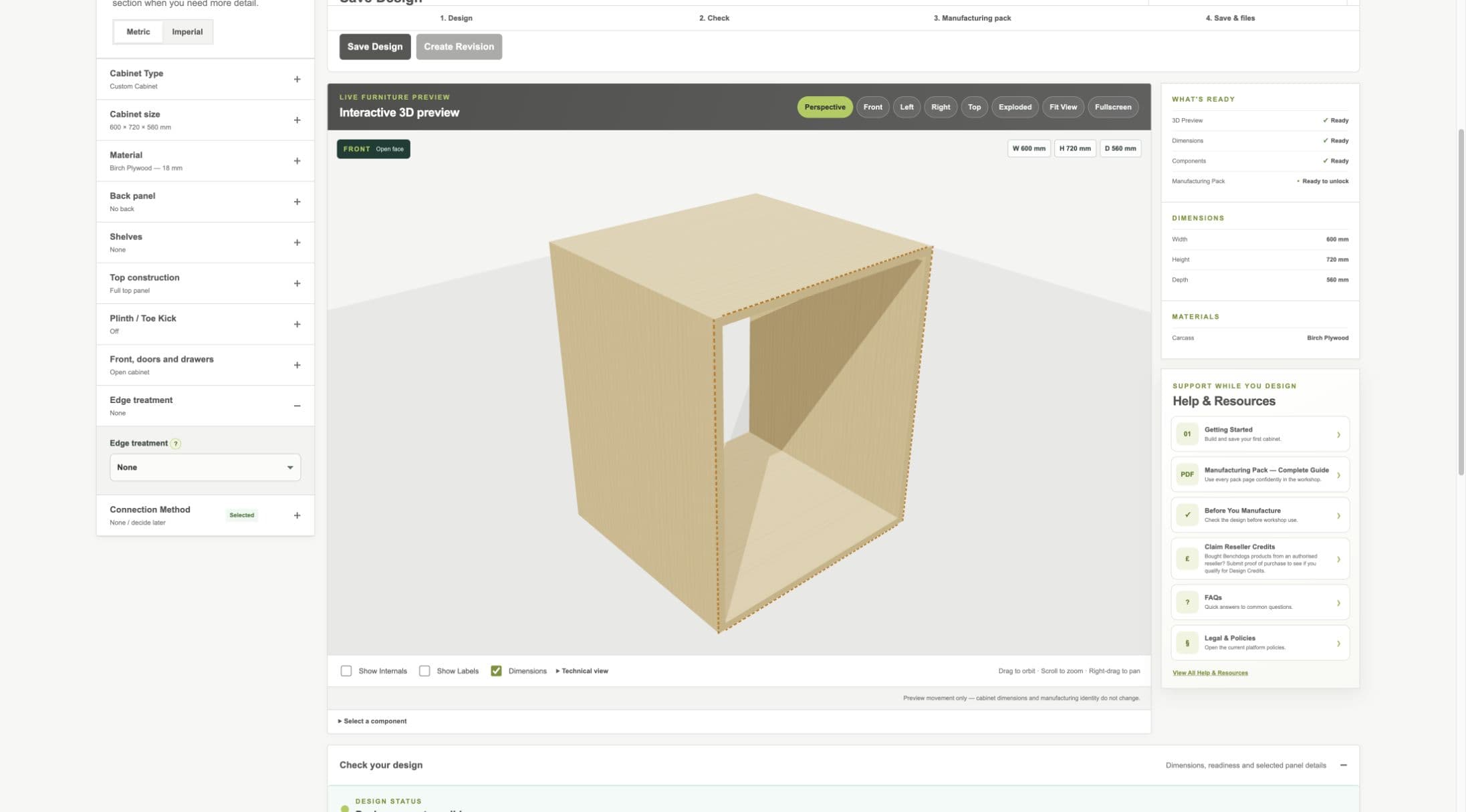The height and width of the screenshot is (812, 1466).
Task: Click the 3D cabinet model preview
Action: (739, 412)
